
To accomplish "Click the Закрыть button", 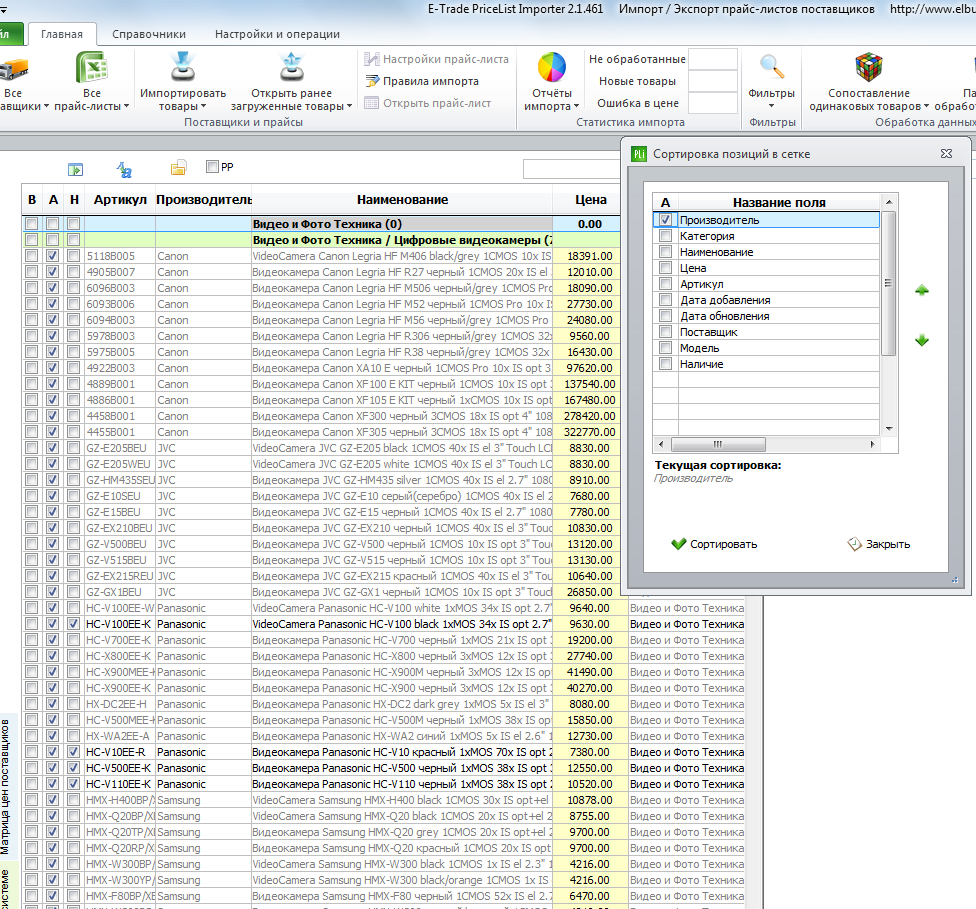I will click(878, 544).
